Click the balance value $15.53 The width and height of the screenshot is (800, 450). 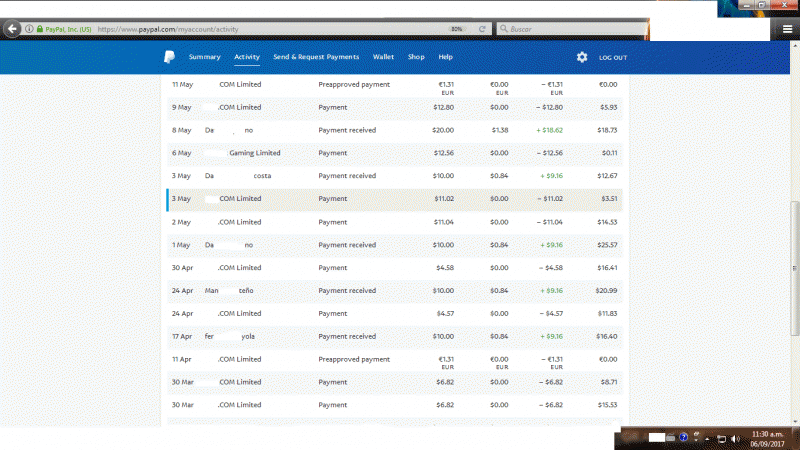pos(607,405)
